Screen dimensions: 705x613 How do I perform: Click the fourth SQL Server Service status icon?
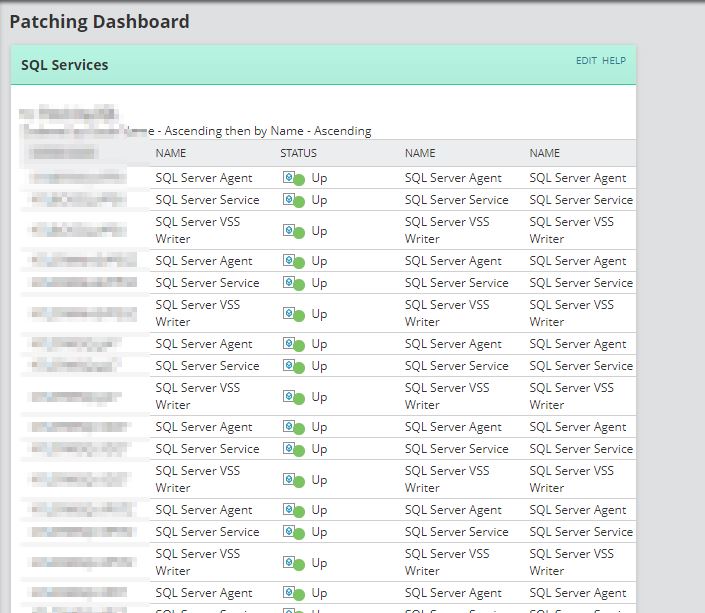point(294,449)
